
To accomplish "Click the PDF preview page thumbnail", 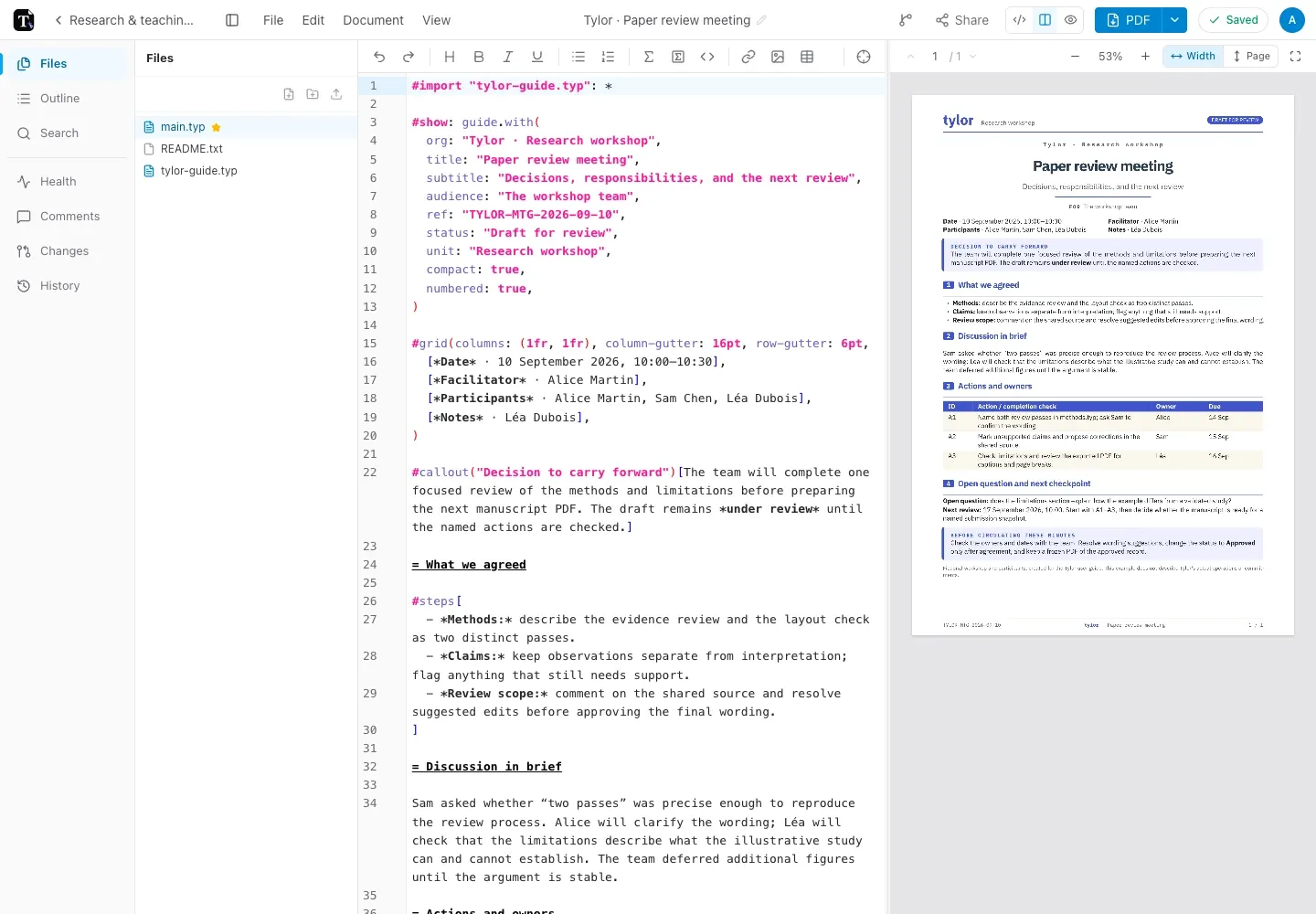I will (x=1103, y=365).
